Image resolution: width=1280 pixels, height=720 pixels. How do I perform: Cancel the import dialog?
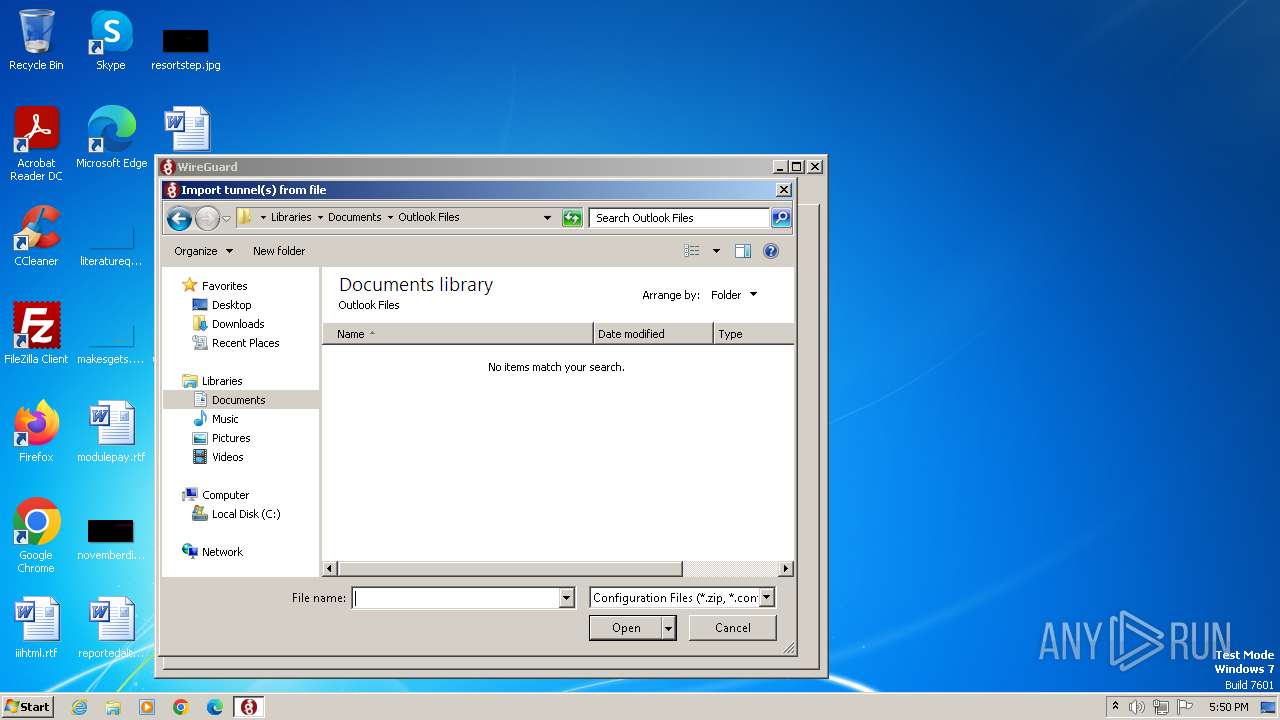point(733,628)
